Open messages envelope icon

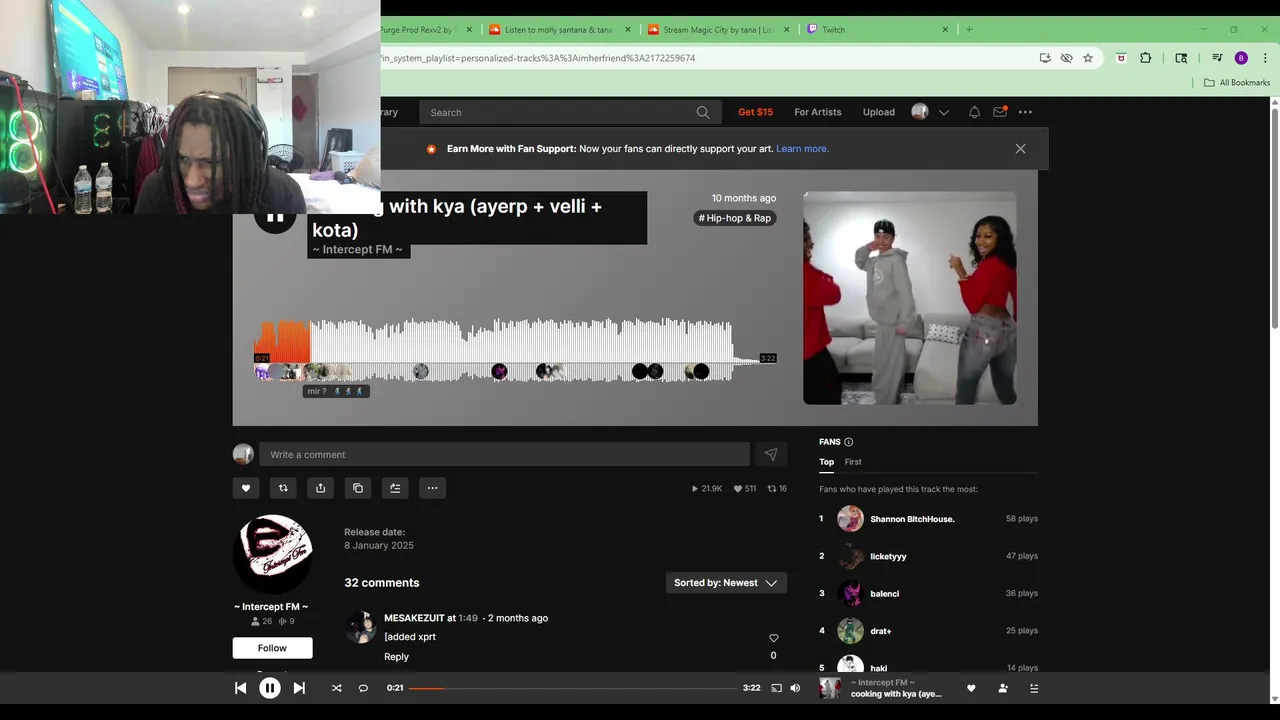point(1000,112)
